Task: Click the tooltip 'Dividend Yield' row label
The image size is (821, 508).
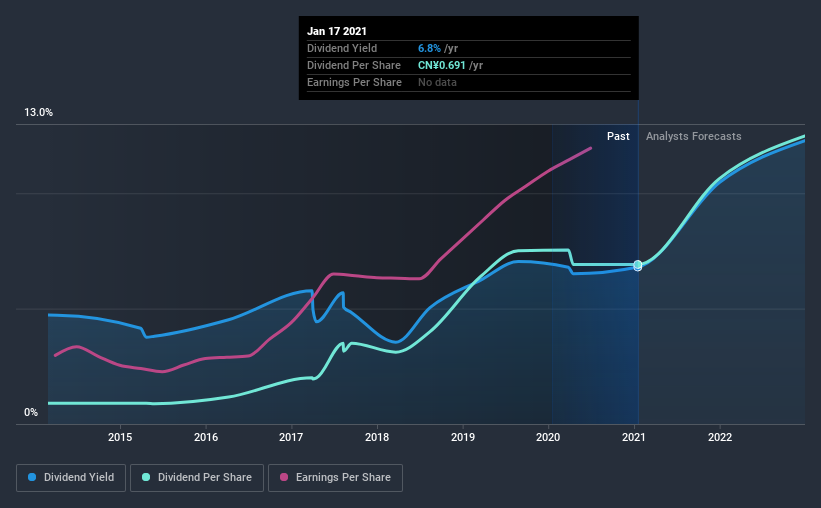Action: (x=342, y=48)
